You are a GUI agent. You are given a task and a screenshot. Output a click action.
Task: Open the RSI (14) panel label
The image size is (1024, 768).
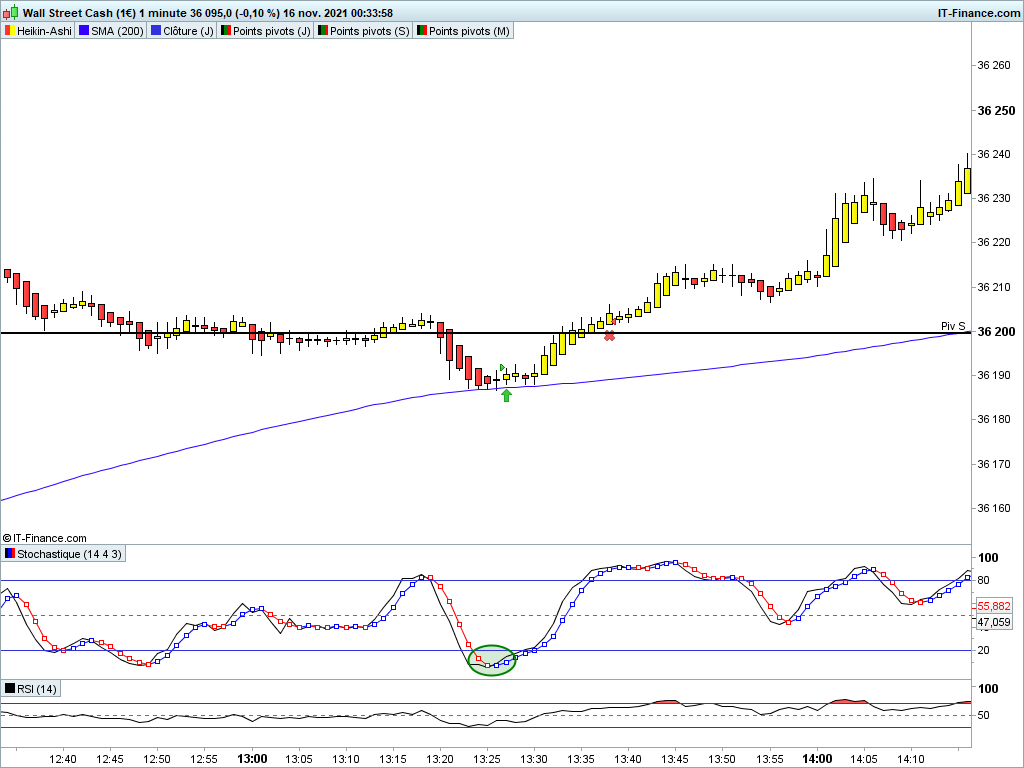[31, 689]
